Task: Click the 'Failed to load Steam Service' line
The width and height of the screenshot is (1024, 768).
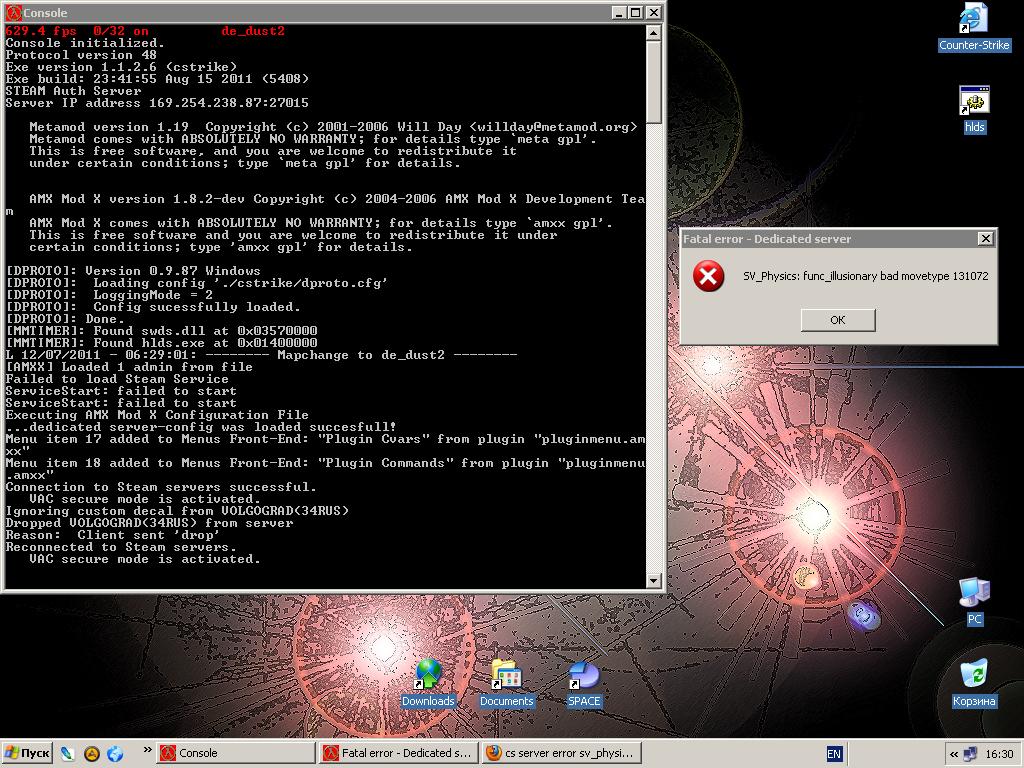Action: tap(117, 379)
